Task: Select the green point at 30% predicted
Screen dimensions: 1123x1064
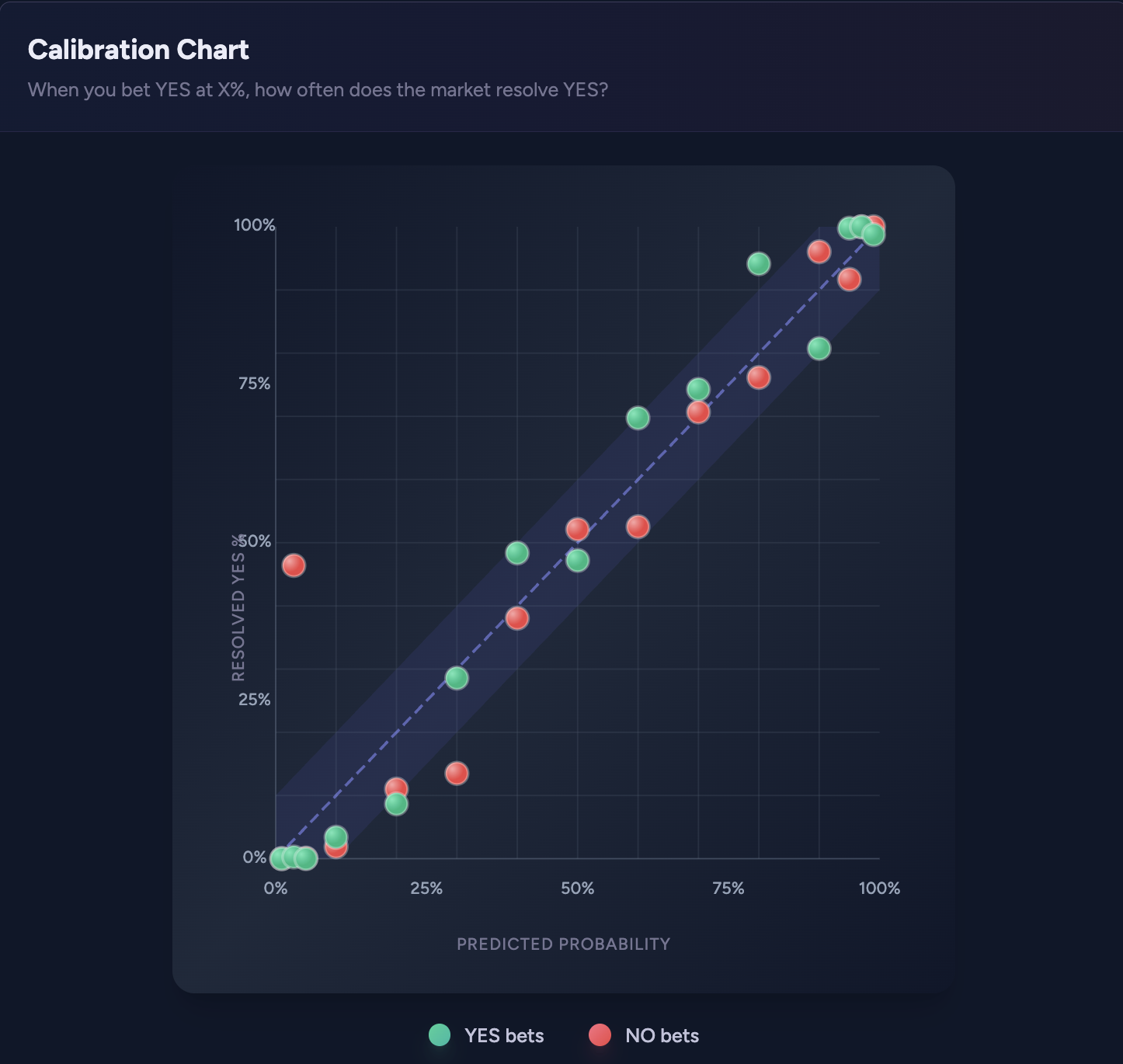Action: coord(457,678)
